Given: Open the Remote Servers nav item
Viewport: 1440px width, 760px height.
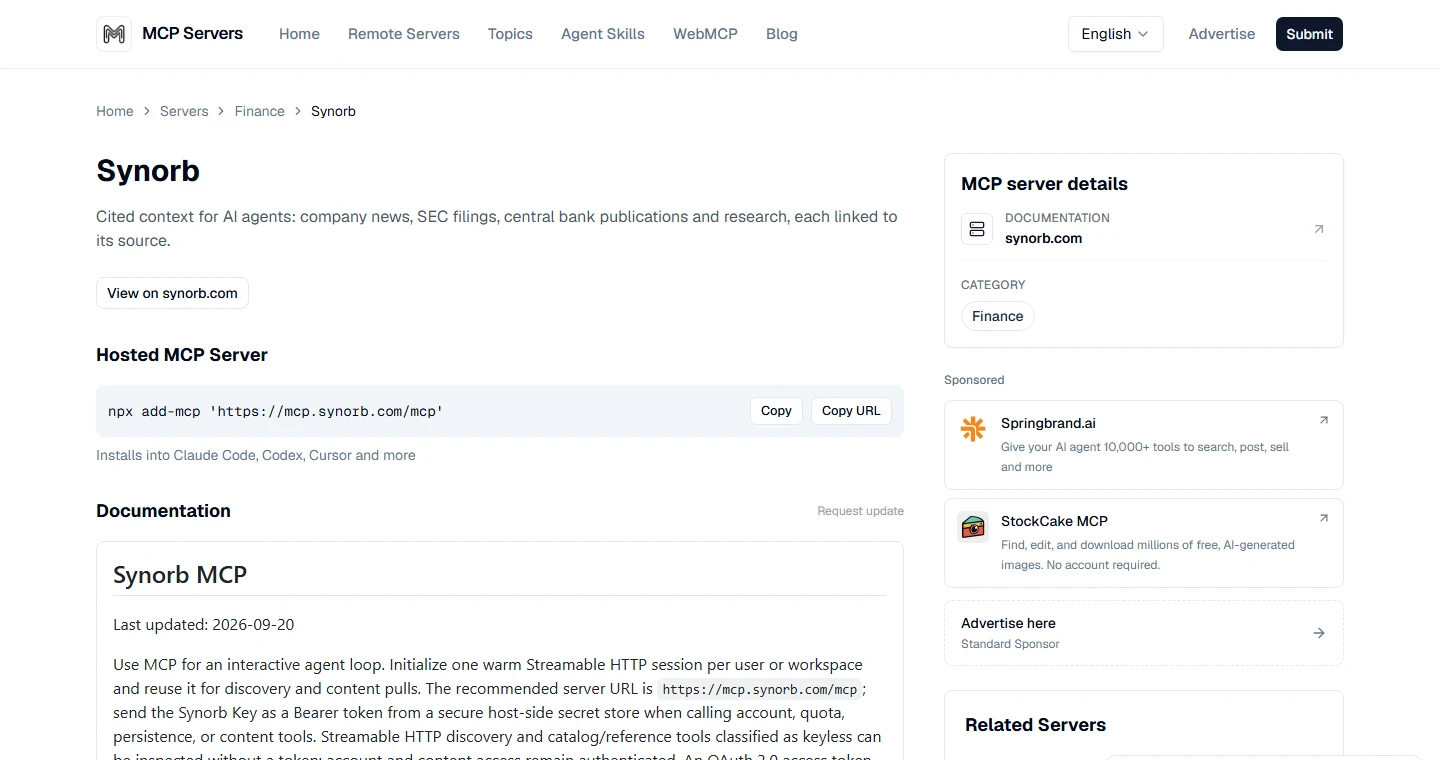Looking at the screenshot, I should 404,34.
